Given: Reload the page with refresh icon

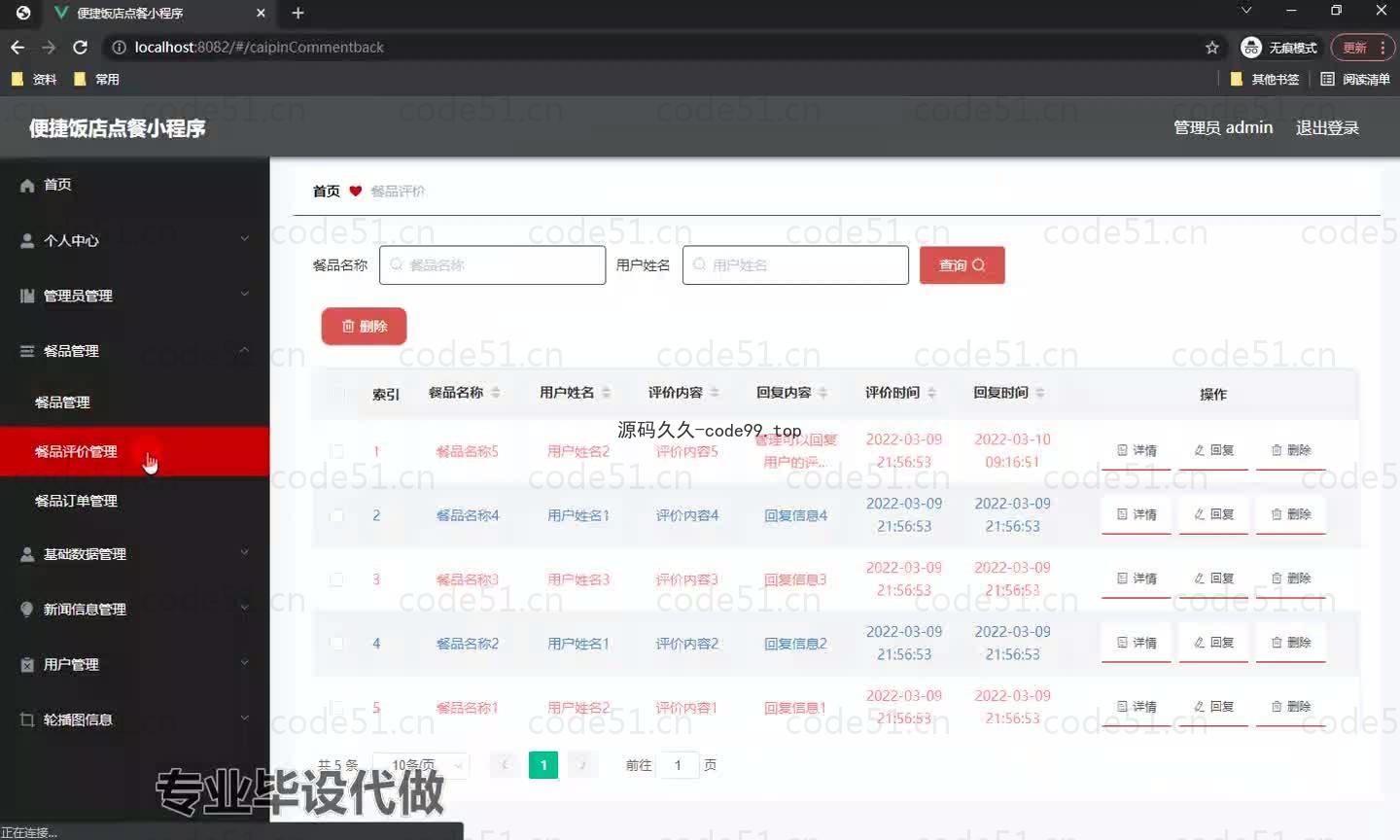Looking at the screenshot, I should point(81,47).
